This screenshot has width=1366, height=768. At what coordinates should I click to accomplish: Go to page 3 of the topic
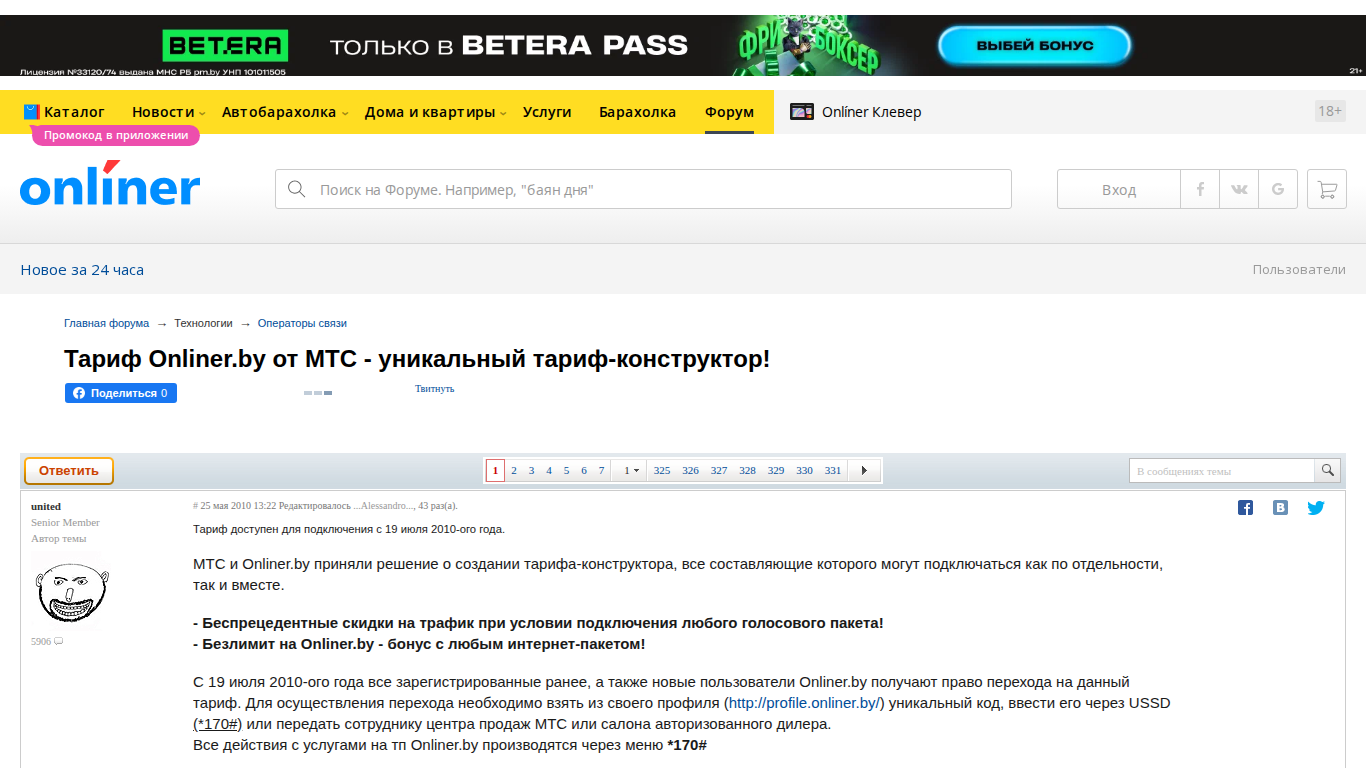[531, 470]
